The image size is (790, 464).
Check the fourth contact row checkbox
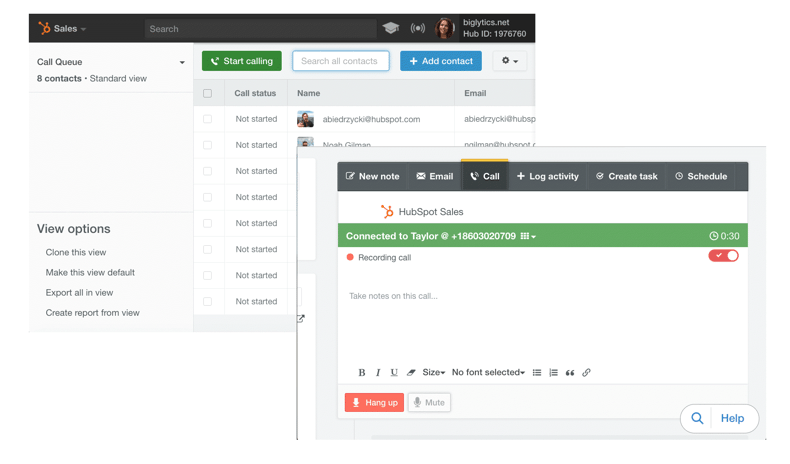208,197
